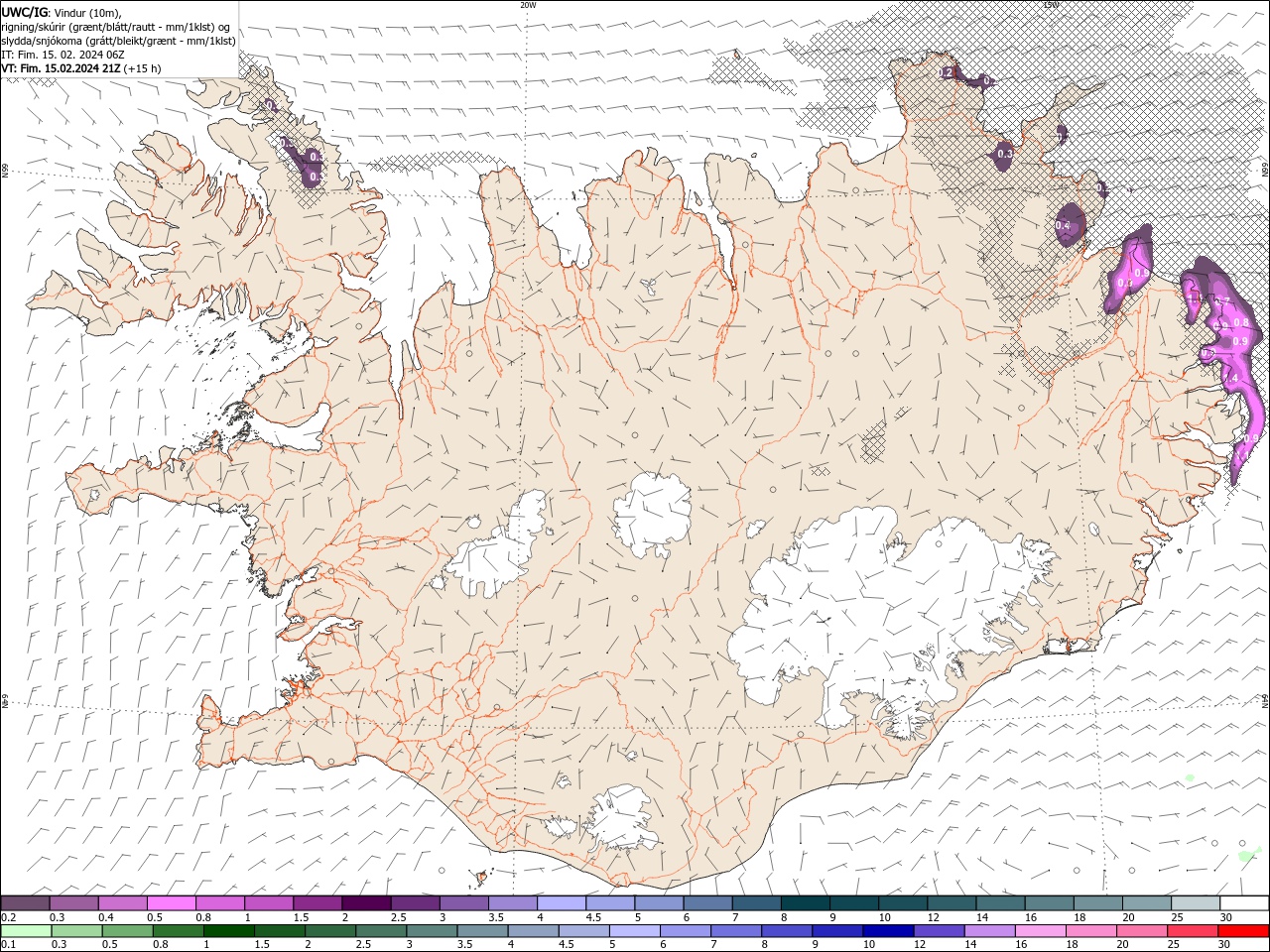This screenshot has height=952, width=1270.
Task: Click the 0.2 value on the northeast coast patch
Action: click(946, 72)
